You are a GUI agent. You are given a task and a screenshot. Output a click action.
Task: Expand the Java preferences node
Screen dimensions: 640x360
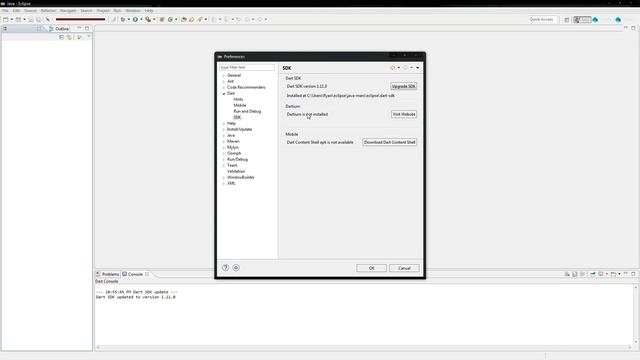tap(224, 136)
